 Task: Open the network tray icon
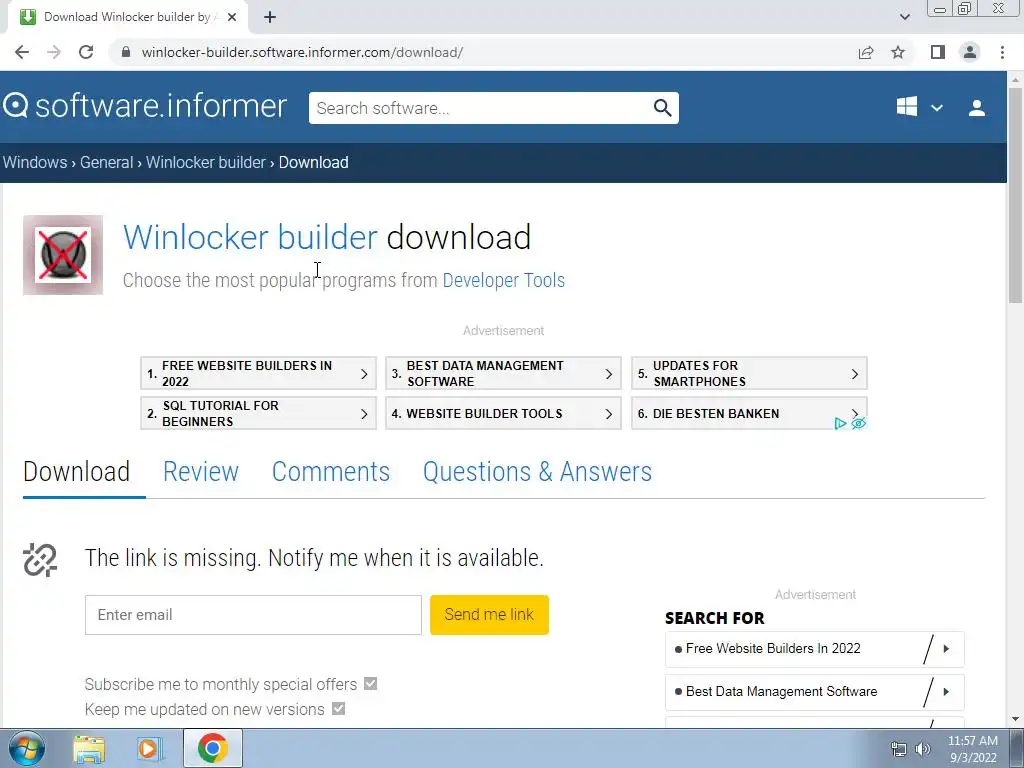click(x=899, y=750)
